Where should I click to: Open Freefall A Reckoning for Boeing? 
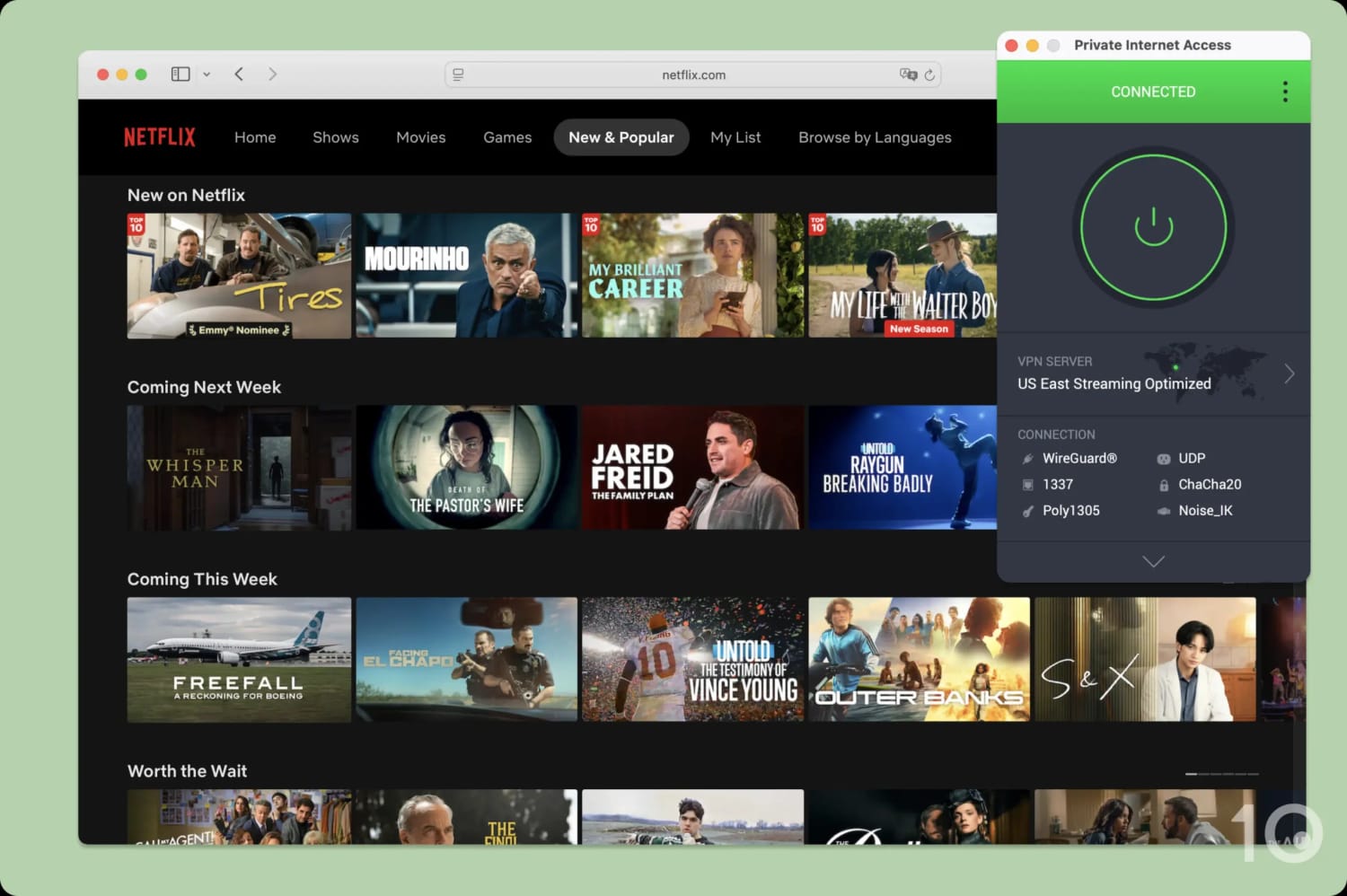point(239,660)
